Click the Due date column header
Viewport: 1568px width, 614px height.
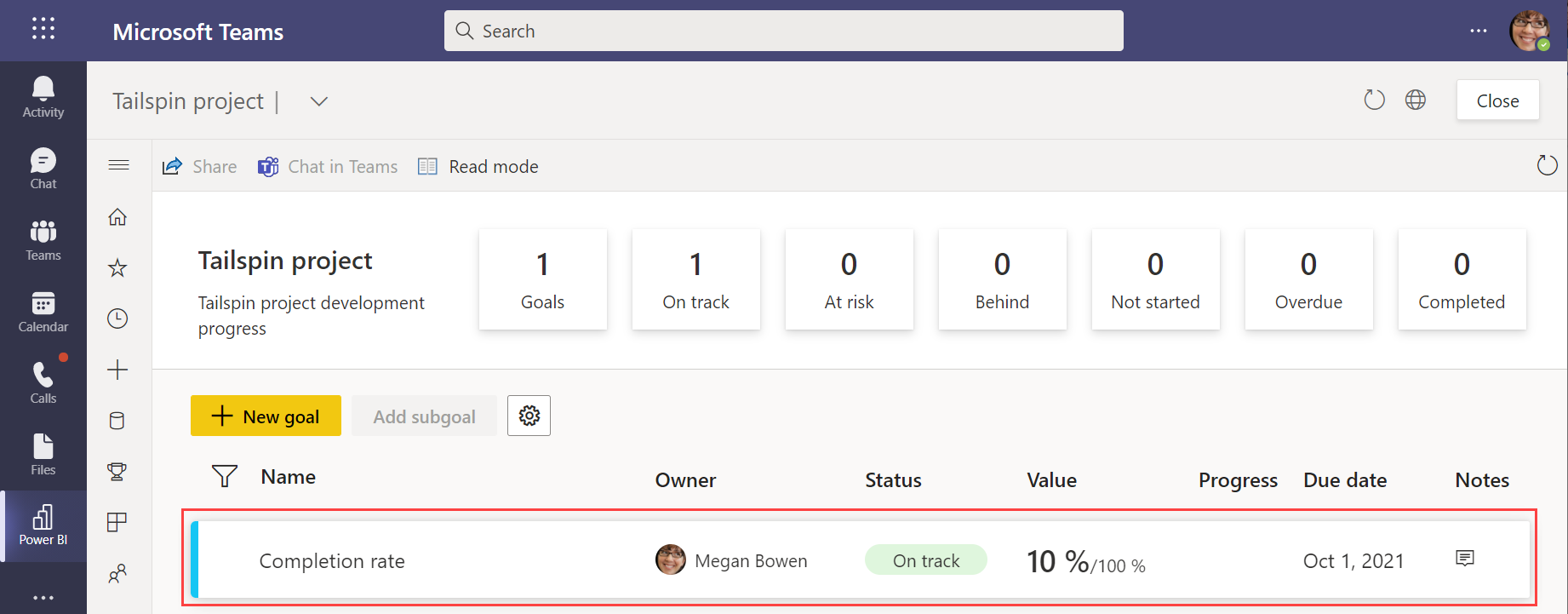[1345, 480]
